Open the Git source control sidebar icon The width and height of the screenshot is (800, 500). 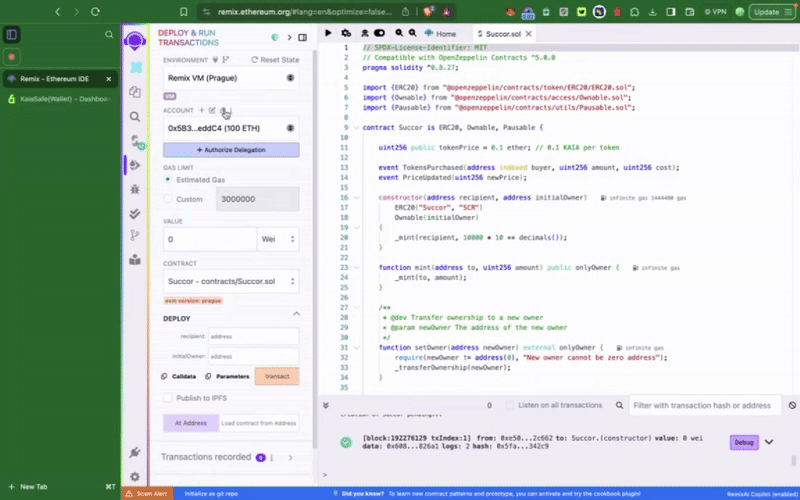pyautogui.click(x=135, y=235)
